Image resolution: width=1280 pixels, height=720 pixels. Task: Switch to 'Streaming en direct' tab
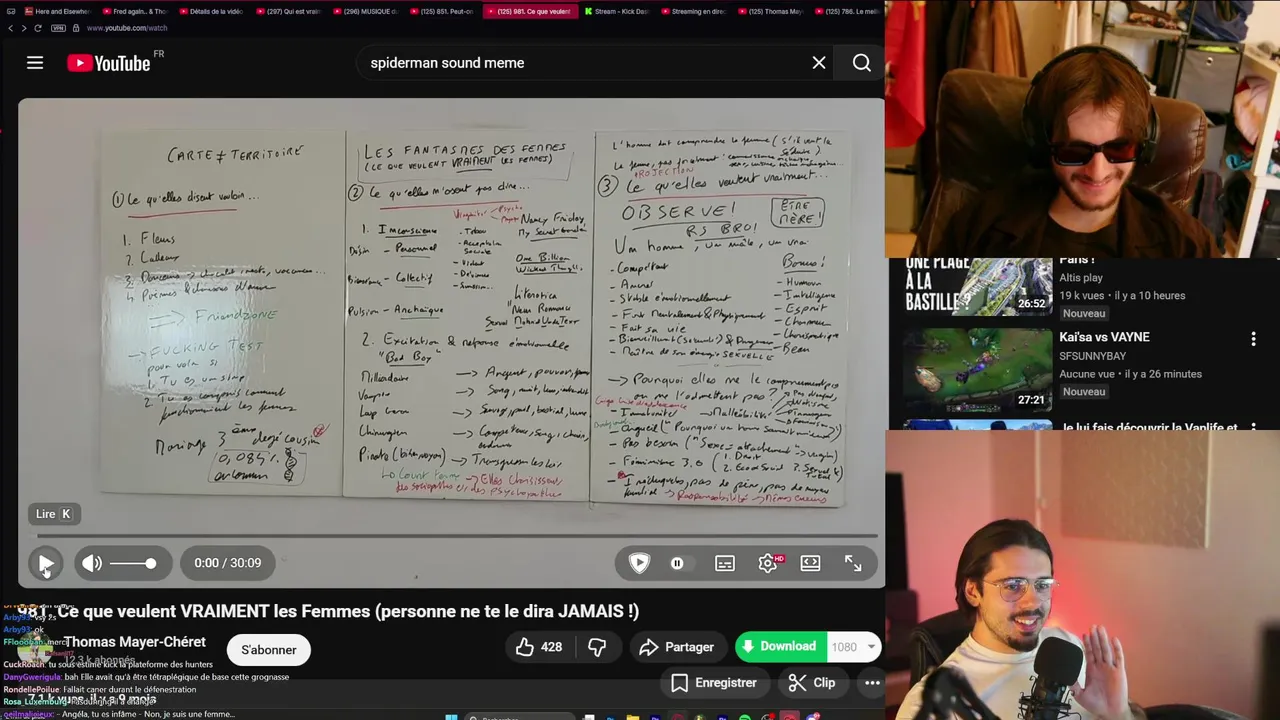point(692,11)
